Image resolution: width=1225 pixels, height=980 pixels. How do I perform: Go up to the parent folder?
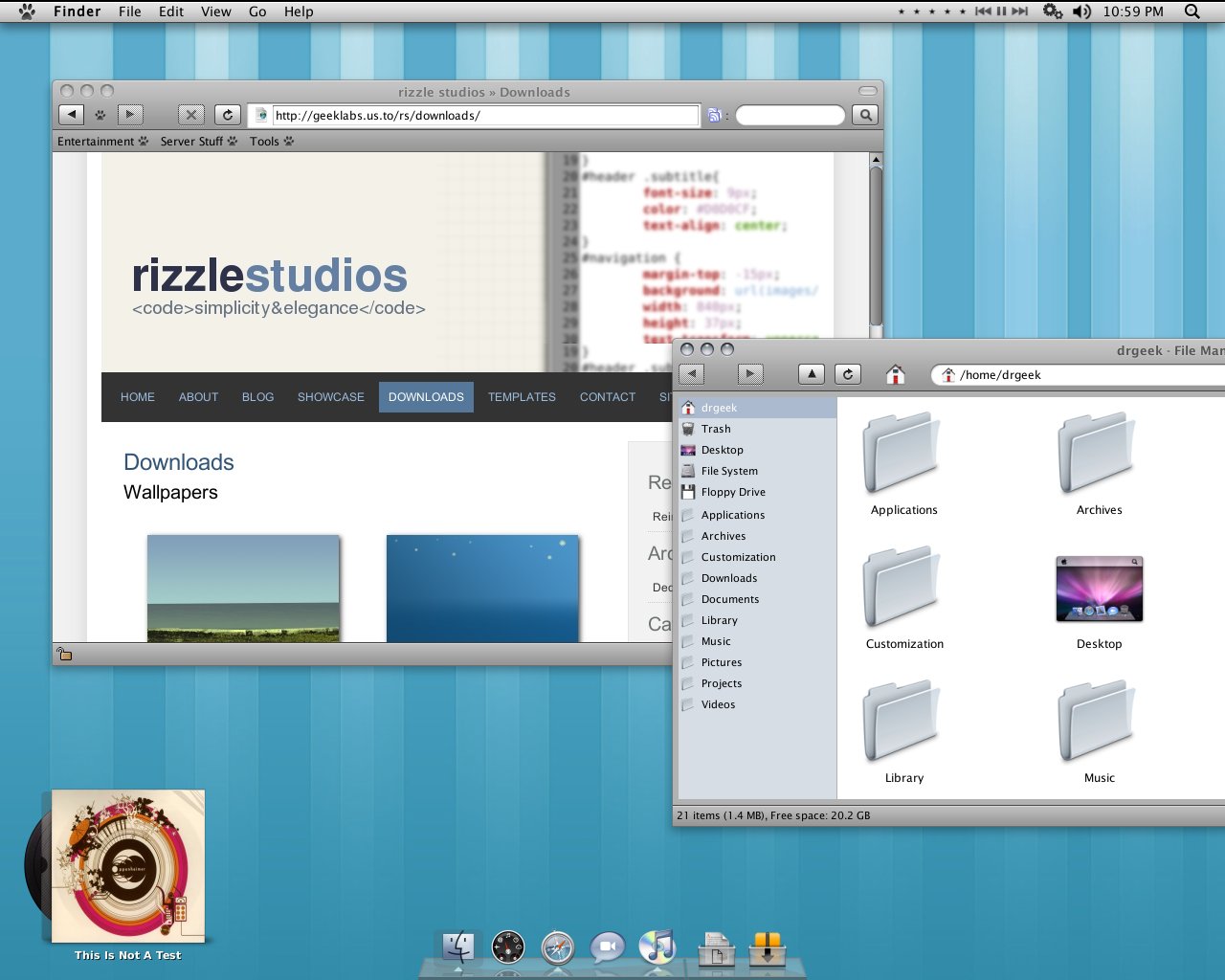tap(812, 374)
